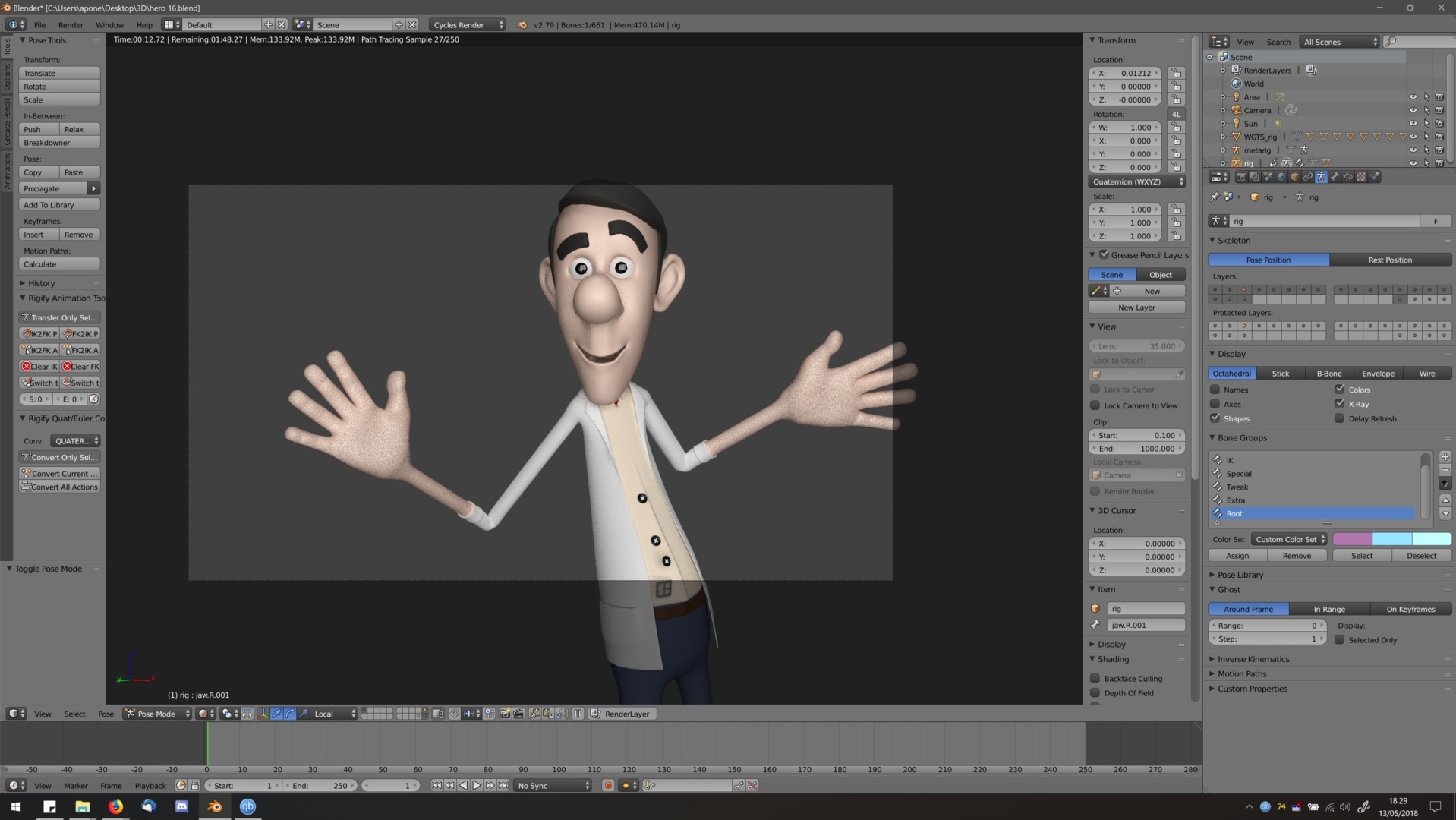Select the On Keyframes ghost tab

point(1410,609)
